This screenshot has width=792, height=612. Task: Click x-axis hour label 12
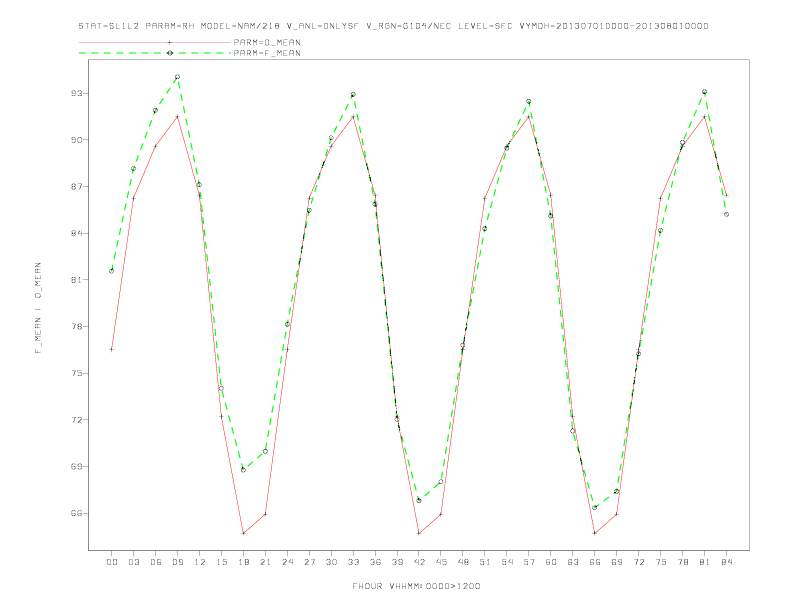(x=200, y=562)
